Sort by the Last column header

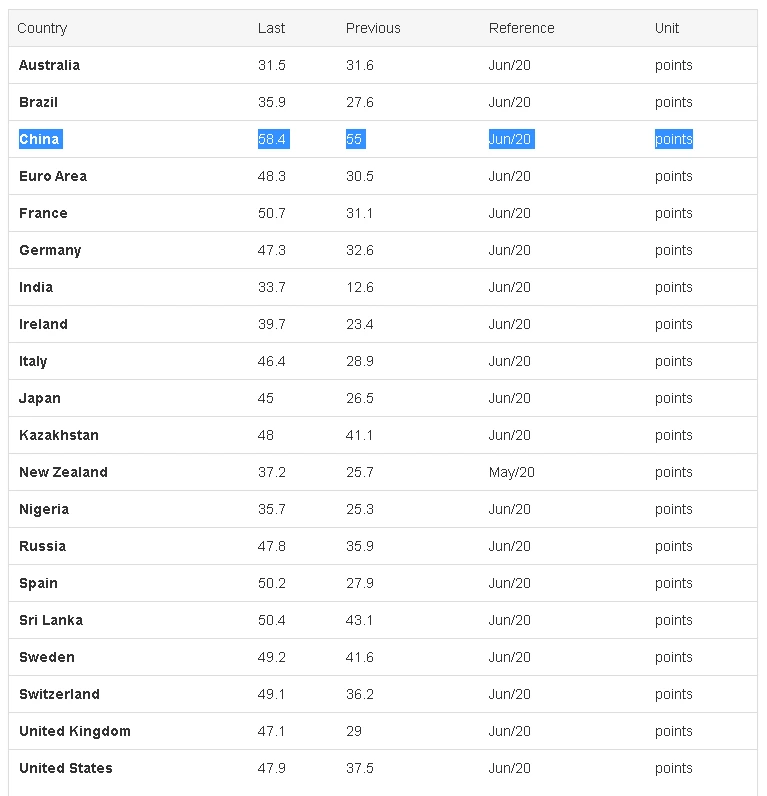(x=271, y=28)
